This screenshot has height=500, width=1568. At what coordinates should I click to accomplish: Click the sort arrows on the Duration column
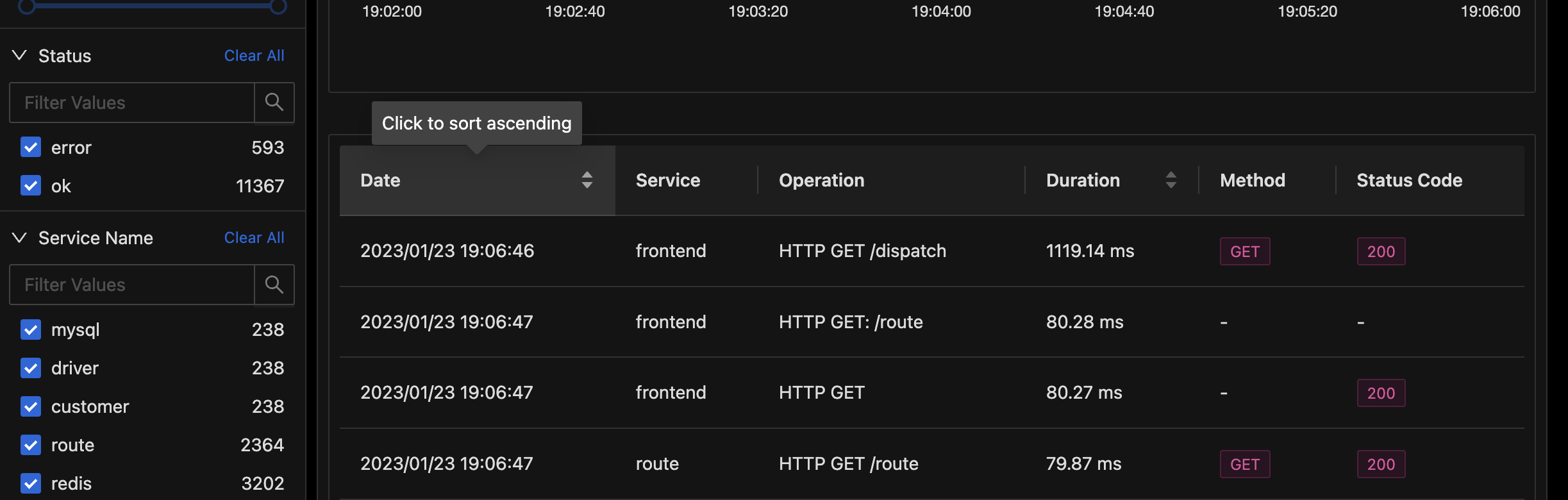point(1172,180)
